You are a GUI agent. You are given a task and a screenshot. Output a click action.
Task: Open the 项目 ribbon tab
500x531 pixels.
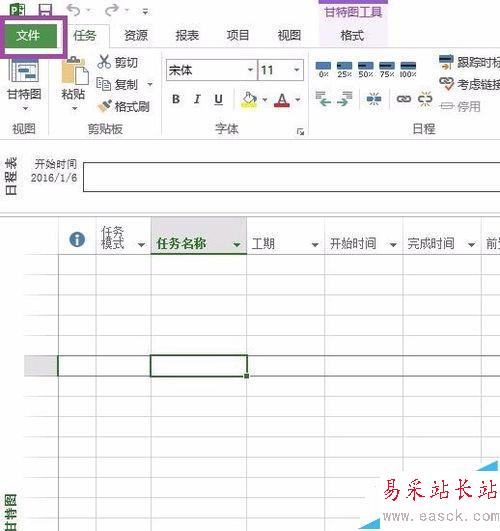tap(238, 36)
